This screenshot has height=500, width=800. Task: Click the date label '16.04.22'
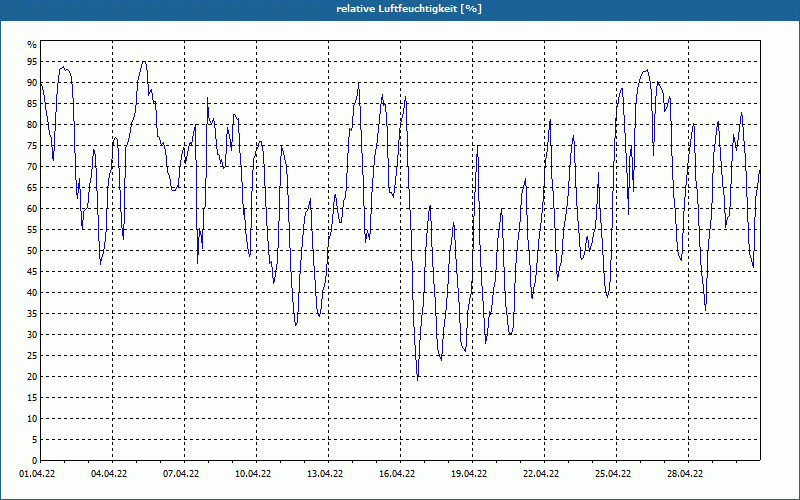[397, 474]
